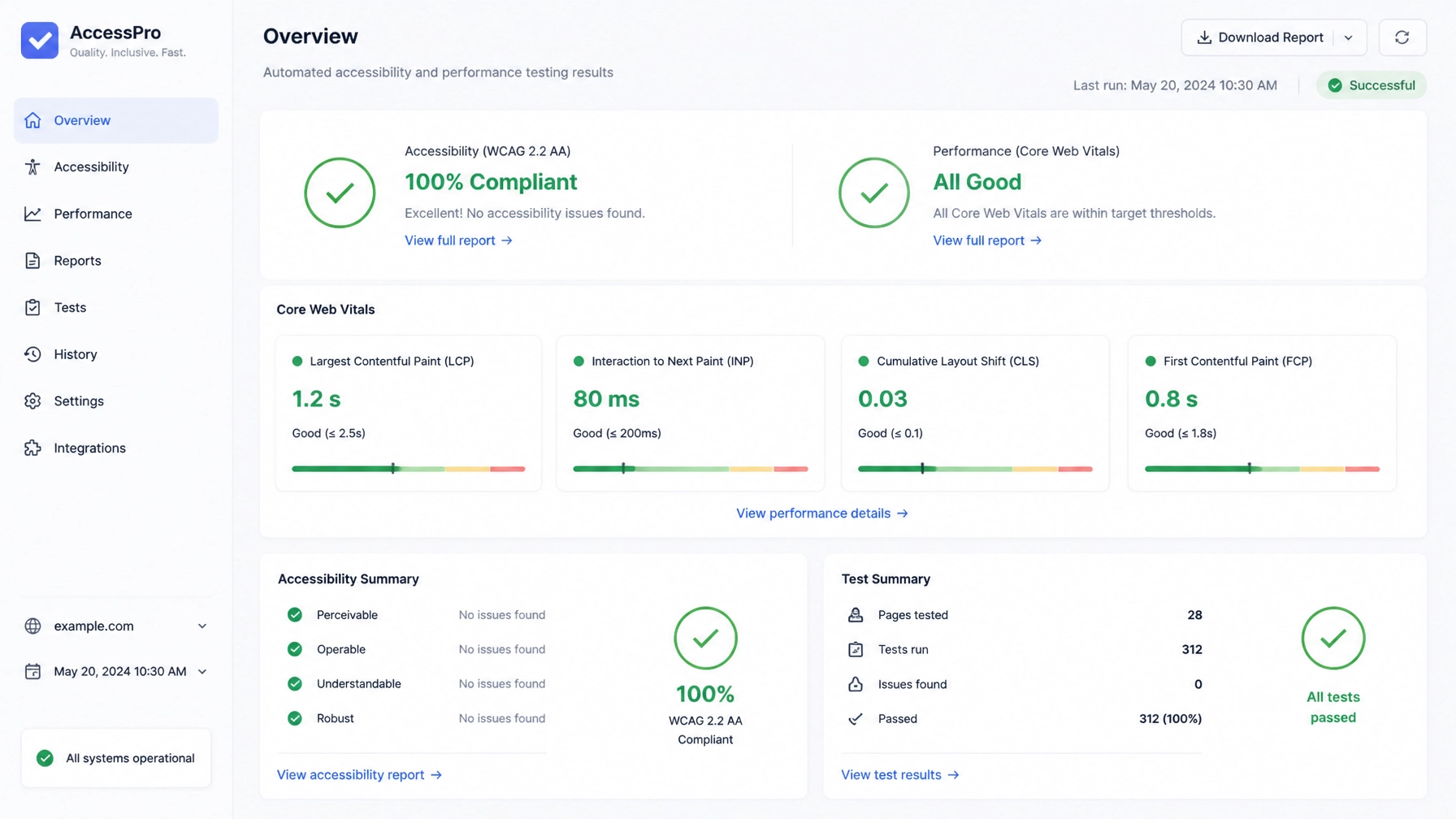
Task: Click the 312 (100%) Passed value
Action: point(1170,719)
